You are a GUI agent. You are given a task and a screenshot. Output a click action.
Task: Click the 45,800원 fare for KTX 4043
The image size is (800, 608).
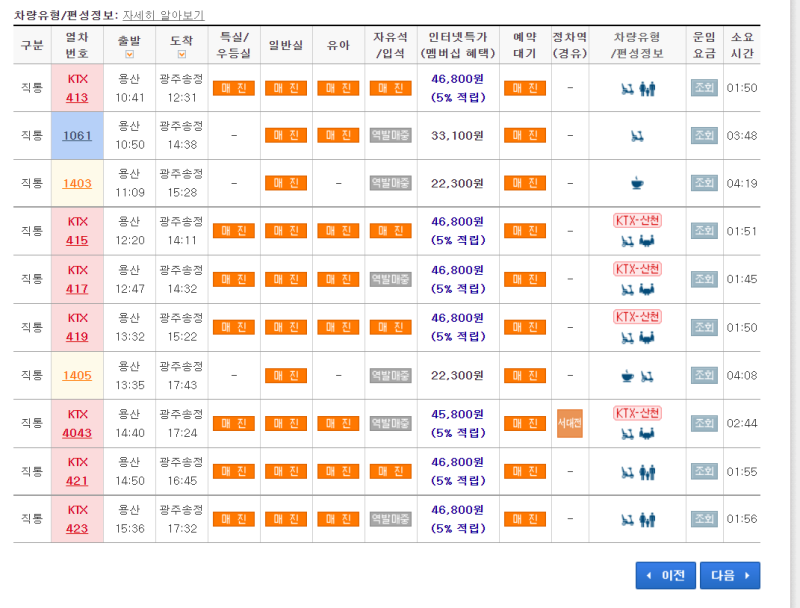click(x=457, y=414)
